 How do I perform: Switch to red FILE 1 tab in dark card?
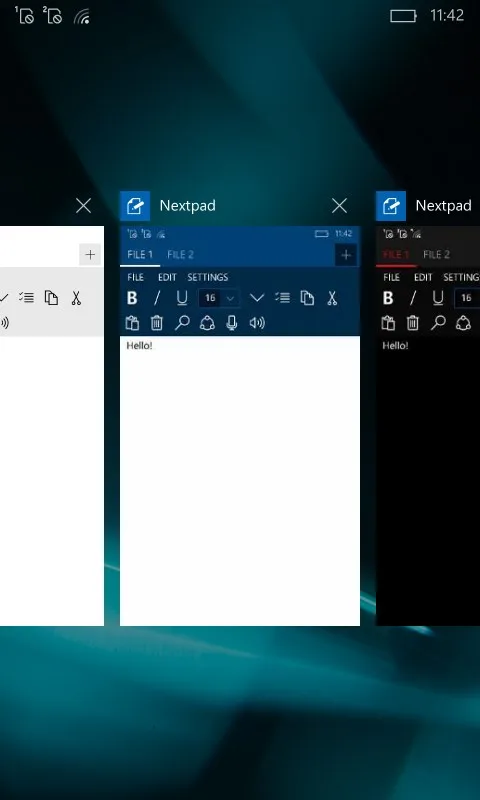396,255
